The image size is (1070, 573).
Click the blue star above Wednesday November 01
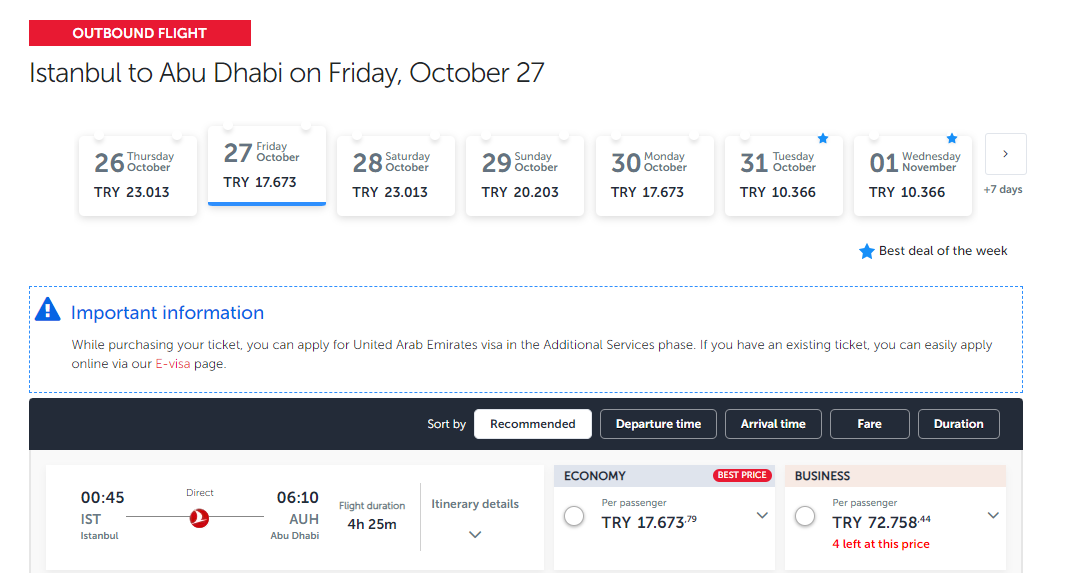point(952,138)
